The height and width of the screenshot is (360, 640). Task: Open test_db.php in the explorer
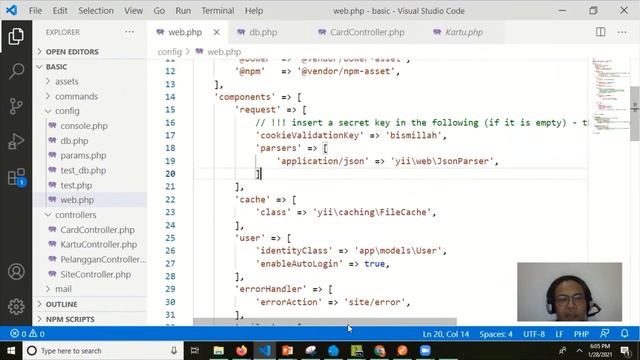[83, 170]
